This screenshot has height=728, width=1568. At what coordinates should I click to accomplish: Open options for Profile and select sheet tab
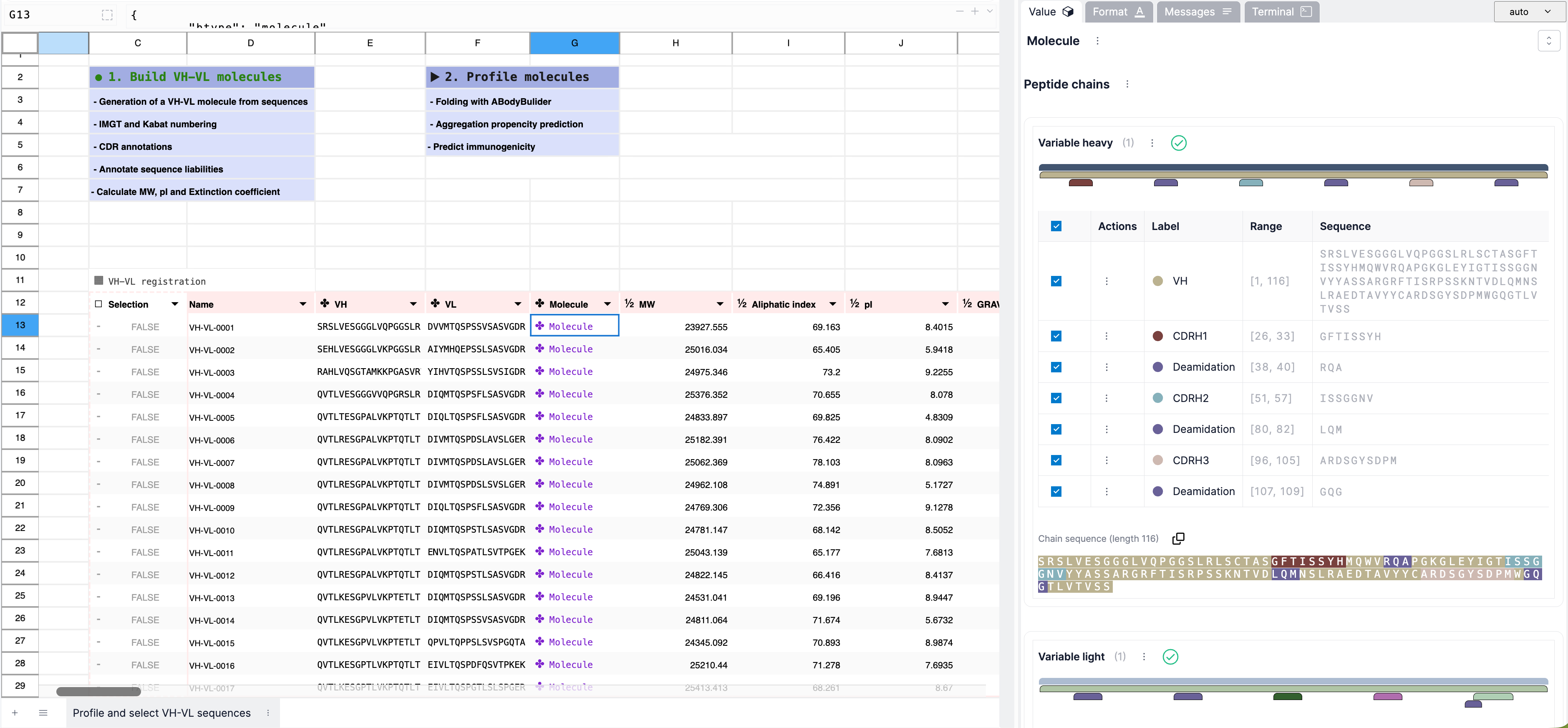pyautogui.click(x=268, y=713)
